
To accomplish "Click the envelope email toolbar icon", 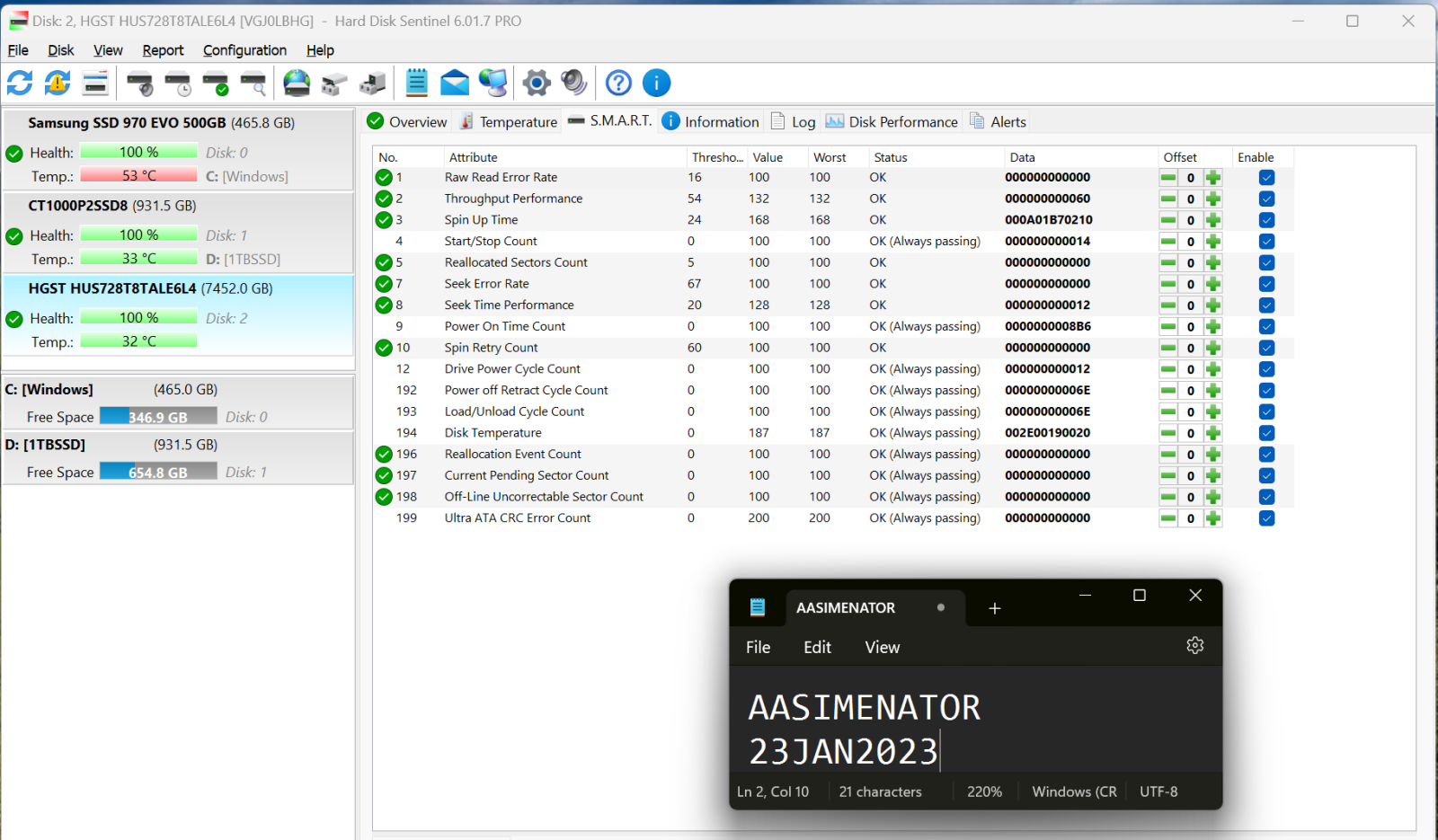I will click(455, 84).
